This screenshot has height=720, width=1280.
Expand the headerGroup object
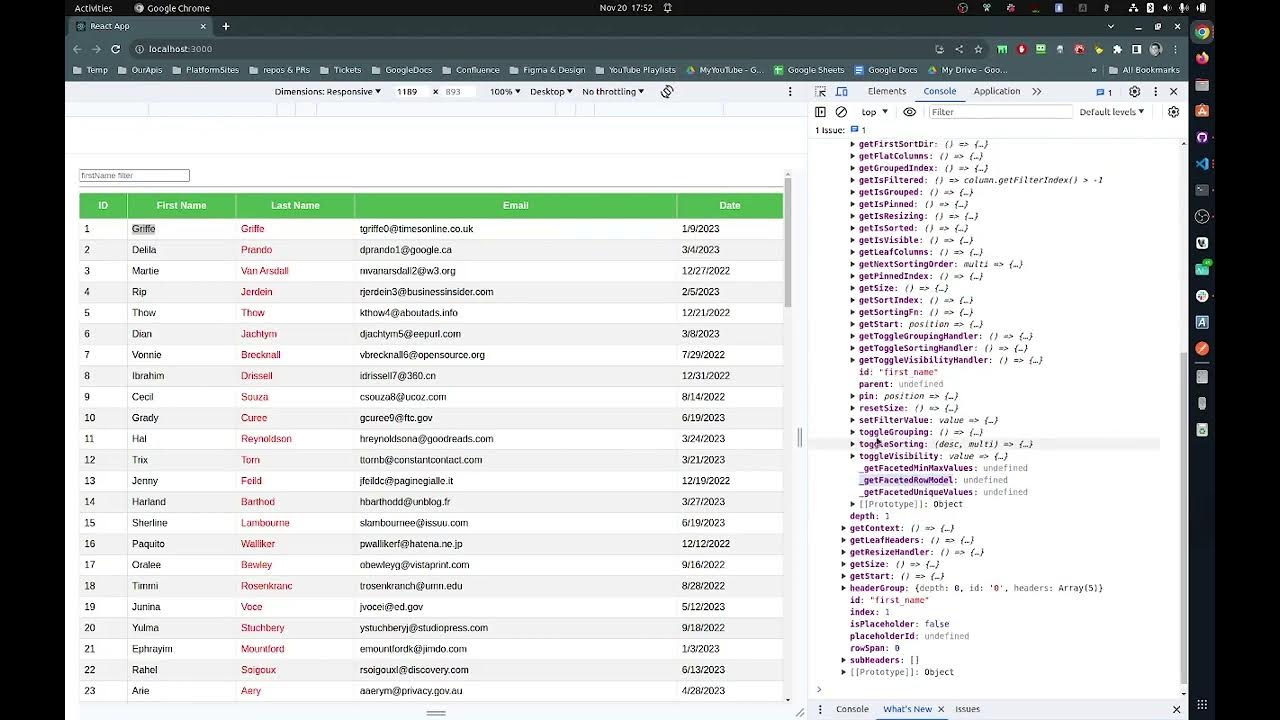[x=844, y=588]
